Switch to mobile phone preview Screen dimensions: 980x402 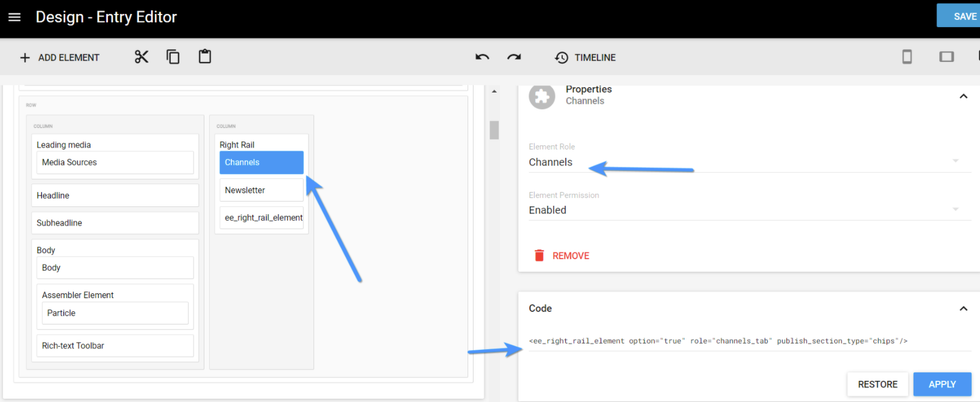(x=907, y=57)
